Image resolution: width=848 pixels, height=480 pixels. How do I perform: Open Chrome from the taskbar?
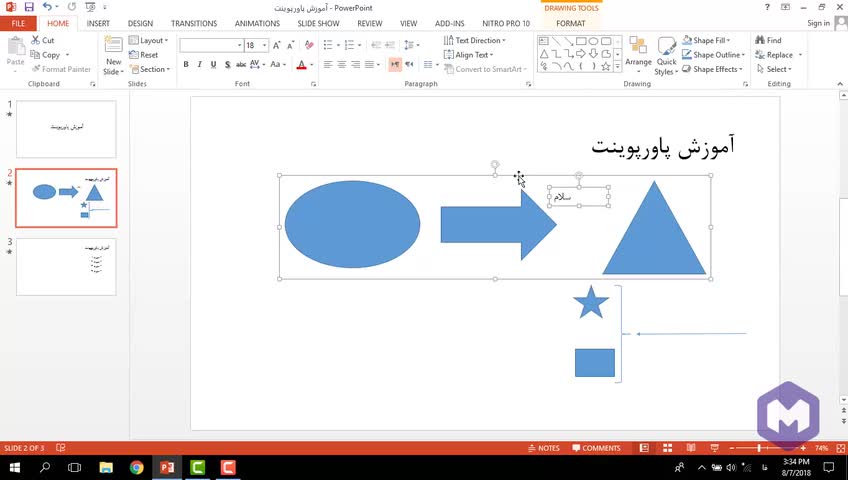point(136,468)
